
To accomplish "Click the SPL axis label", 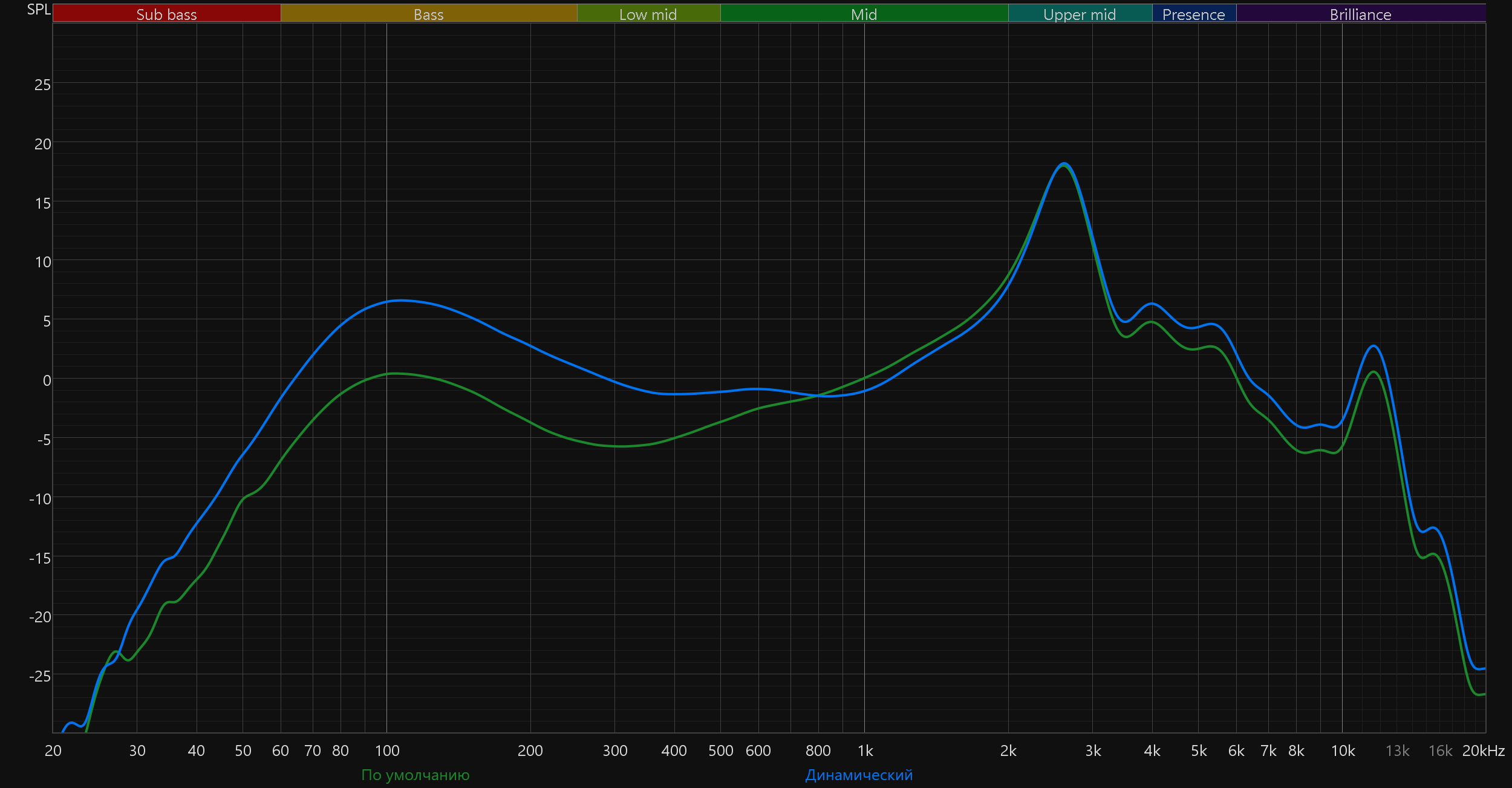I will click(x=39, y=10).
